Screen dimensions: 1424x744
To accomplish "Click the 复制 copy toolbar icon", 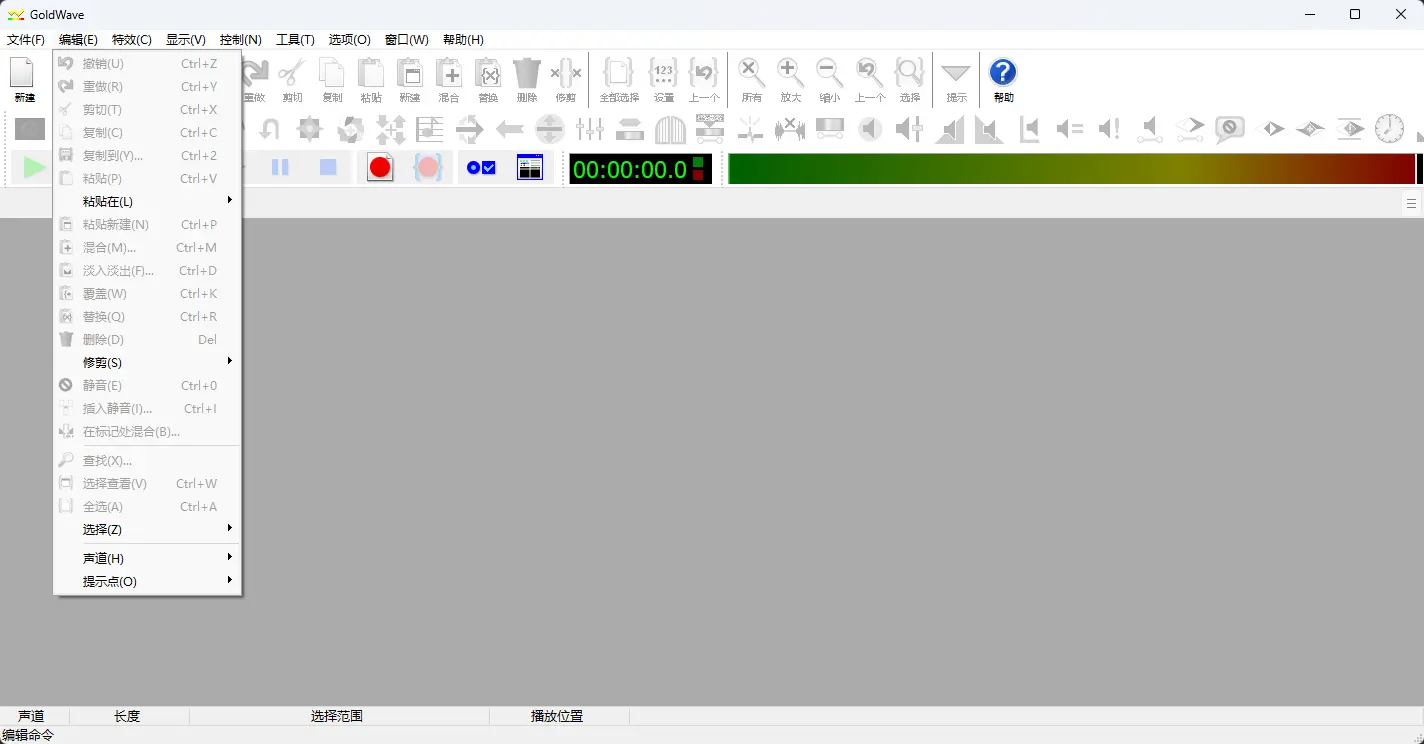I will click(x=332, y=79).
